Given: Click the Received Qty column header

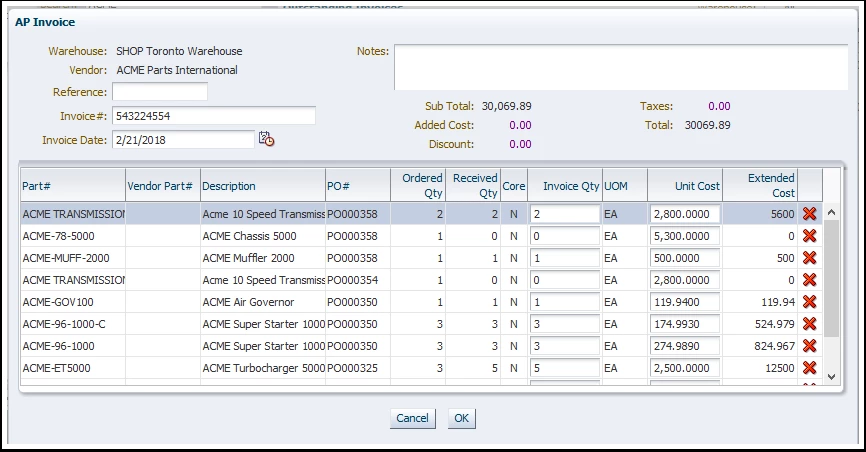Looking at the screenshot, I should pos(473,186).
